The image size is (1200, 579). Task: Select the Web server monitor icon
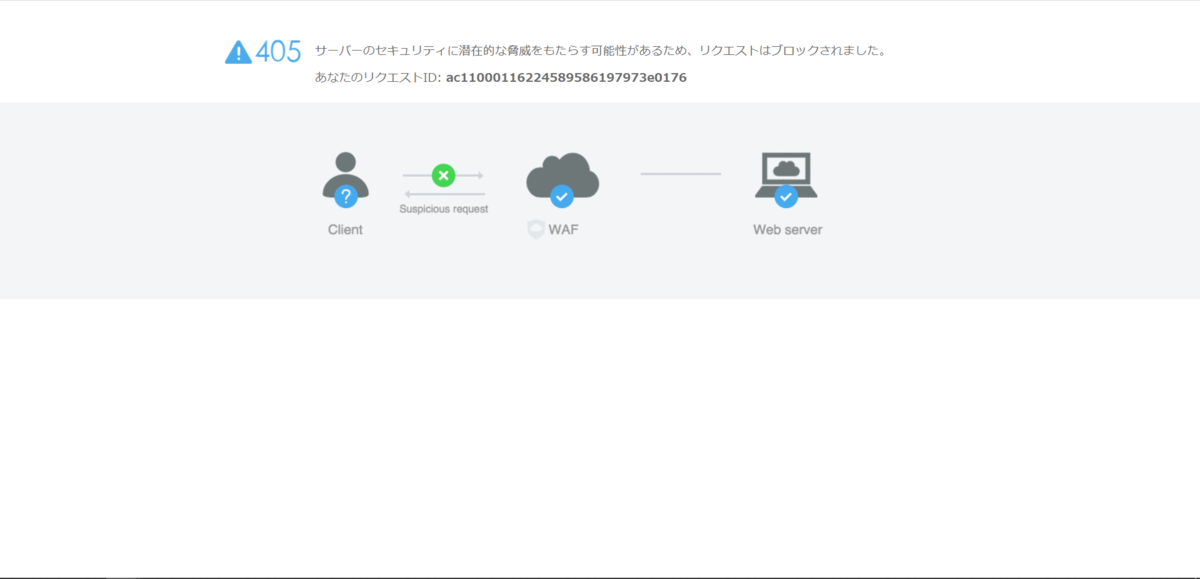tap(787, 170)
